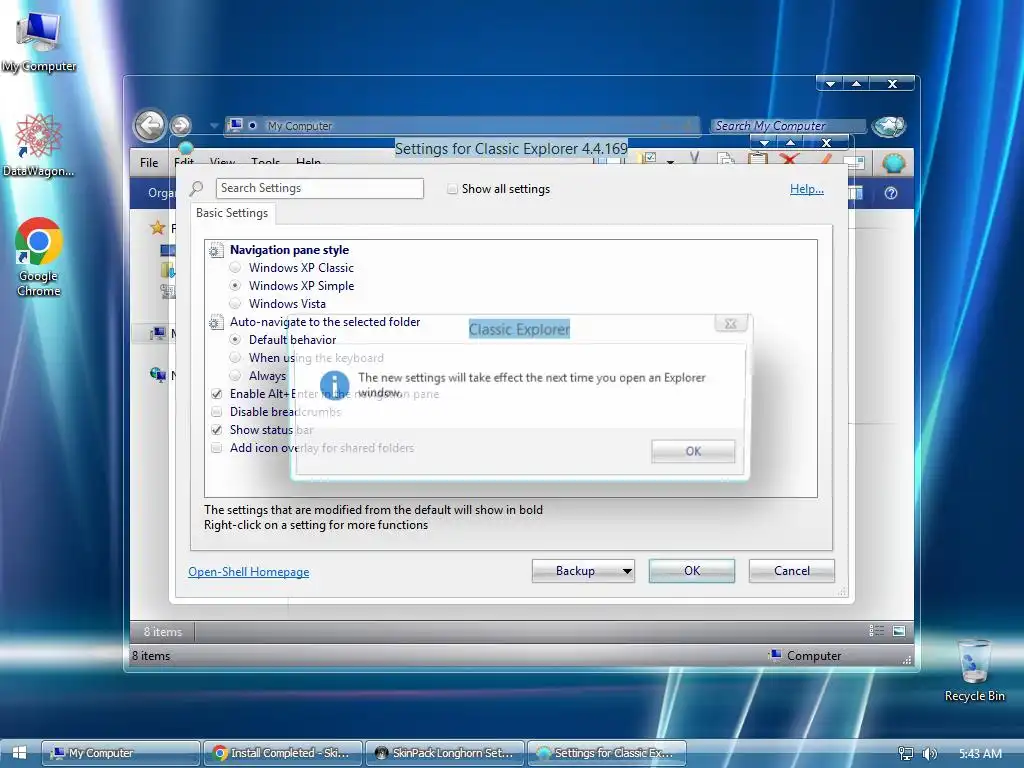1024x768 pixels.
Task: Enable the Show all settings checkbox
Action: coord(452,189)
